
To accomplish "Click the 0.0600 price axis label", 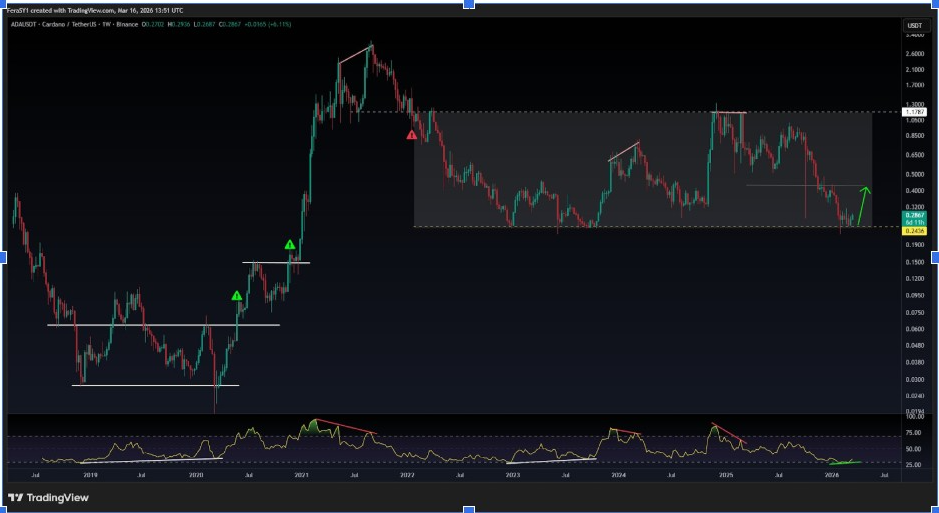I will (916, 329).
